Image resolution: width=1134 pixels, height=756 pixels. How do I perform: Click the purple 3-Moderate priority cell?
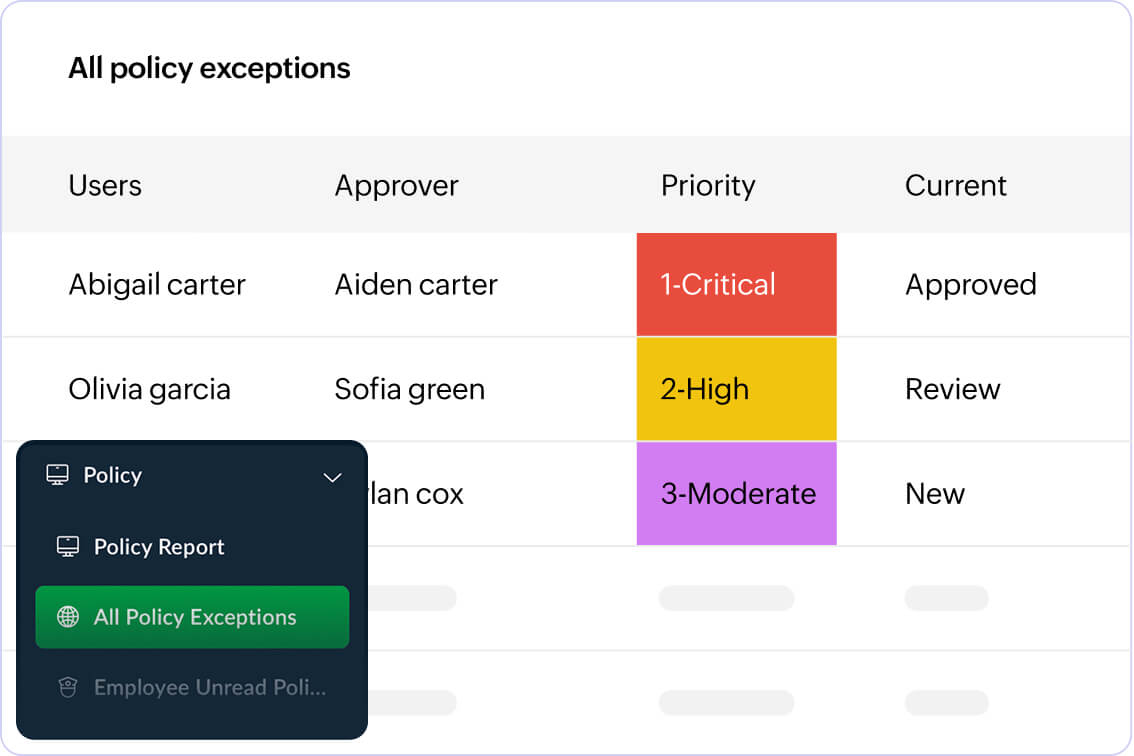pyautogui.click(x=736, y=494)
